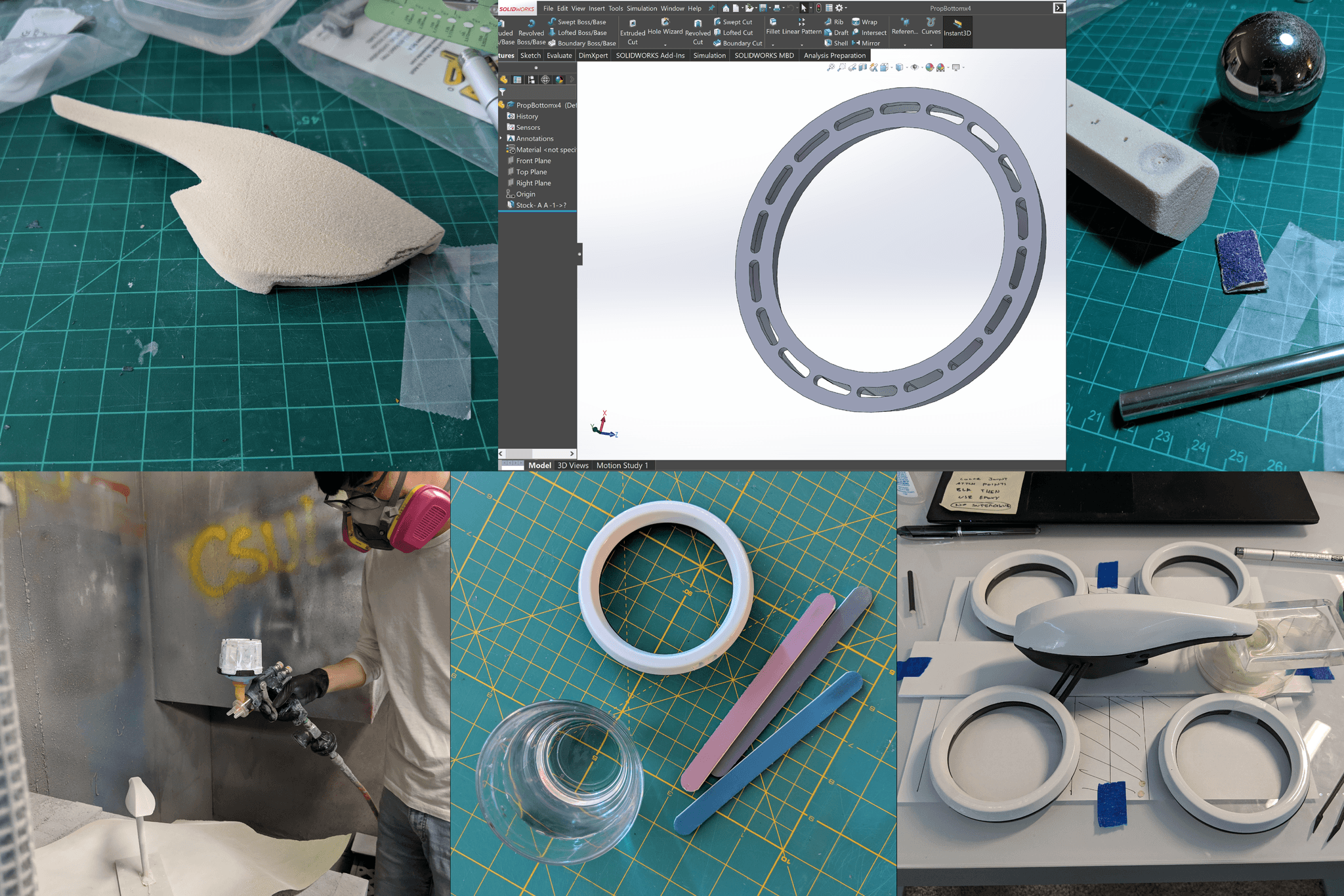The image size is (1344, 896).
Task: Open the ConfigurationManager panel tab
Action: point(532,79)
